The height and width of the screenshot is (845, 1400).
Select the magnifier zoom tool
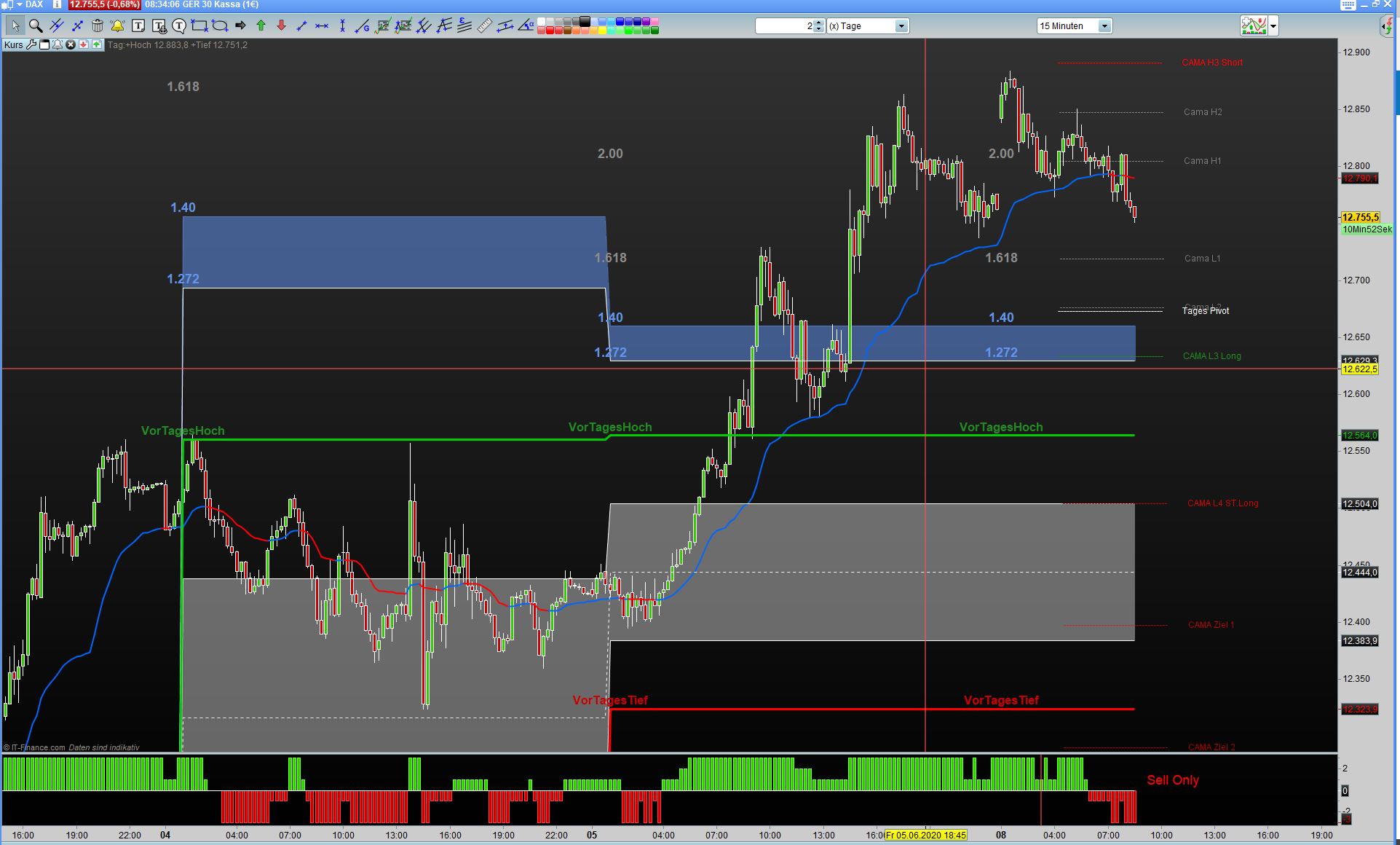coord(36,26)
